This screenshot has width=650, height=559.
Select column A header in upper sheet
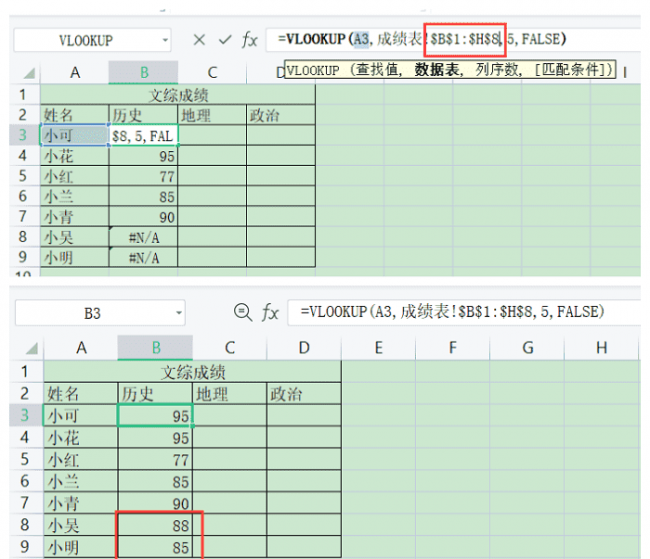click(75, 73)
